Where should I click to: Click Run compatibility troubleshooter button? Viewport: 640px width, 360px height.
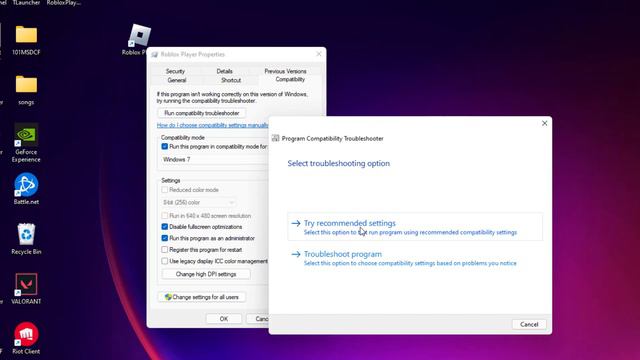point(202,113)
